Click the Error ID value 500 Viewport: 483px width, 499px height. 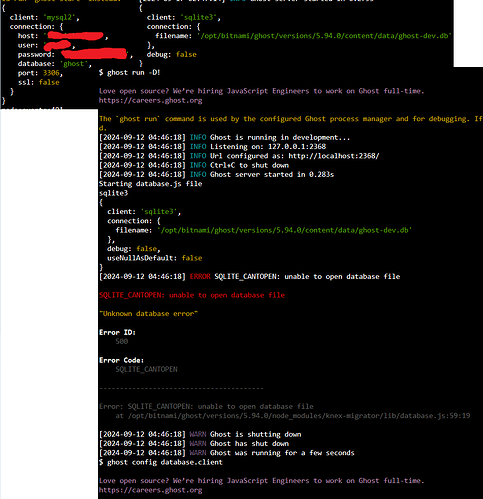pos(122,341)
